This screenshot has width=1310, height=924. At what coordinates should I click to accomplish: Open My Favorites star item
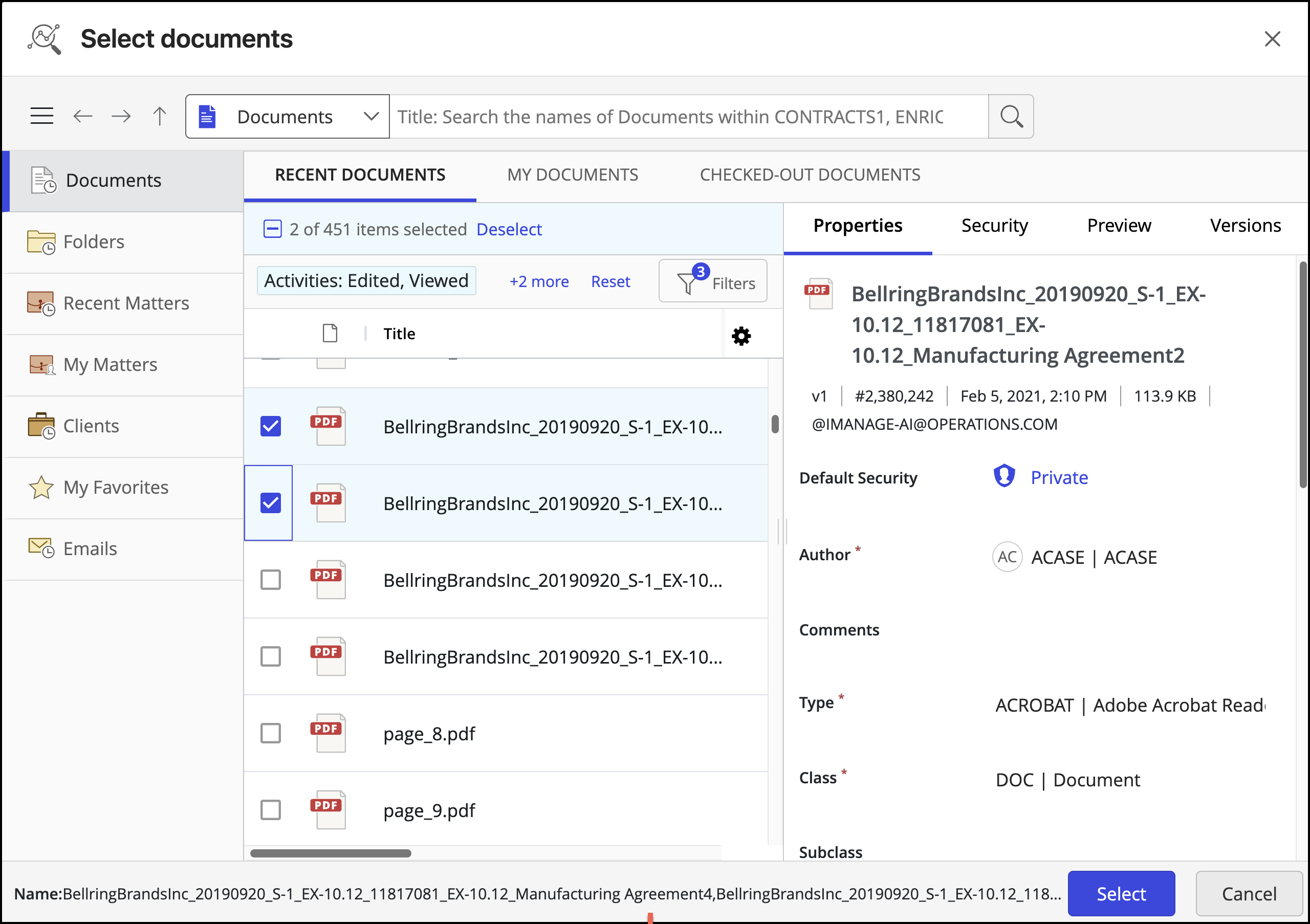point(115,488)
